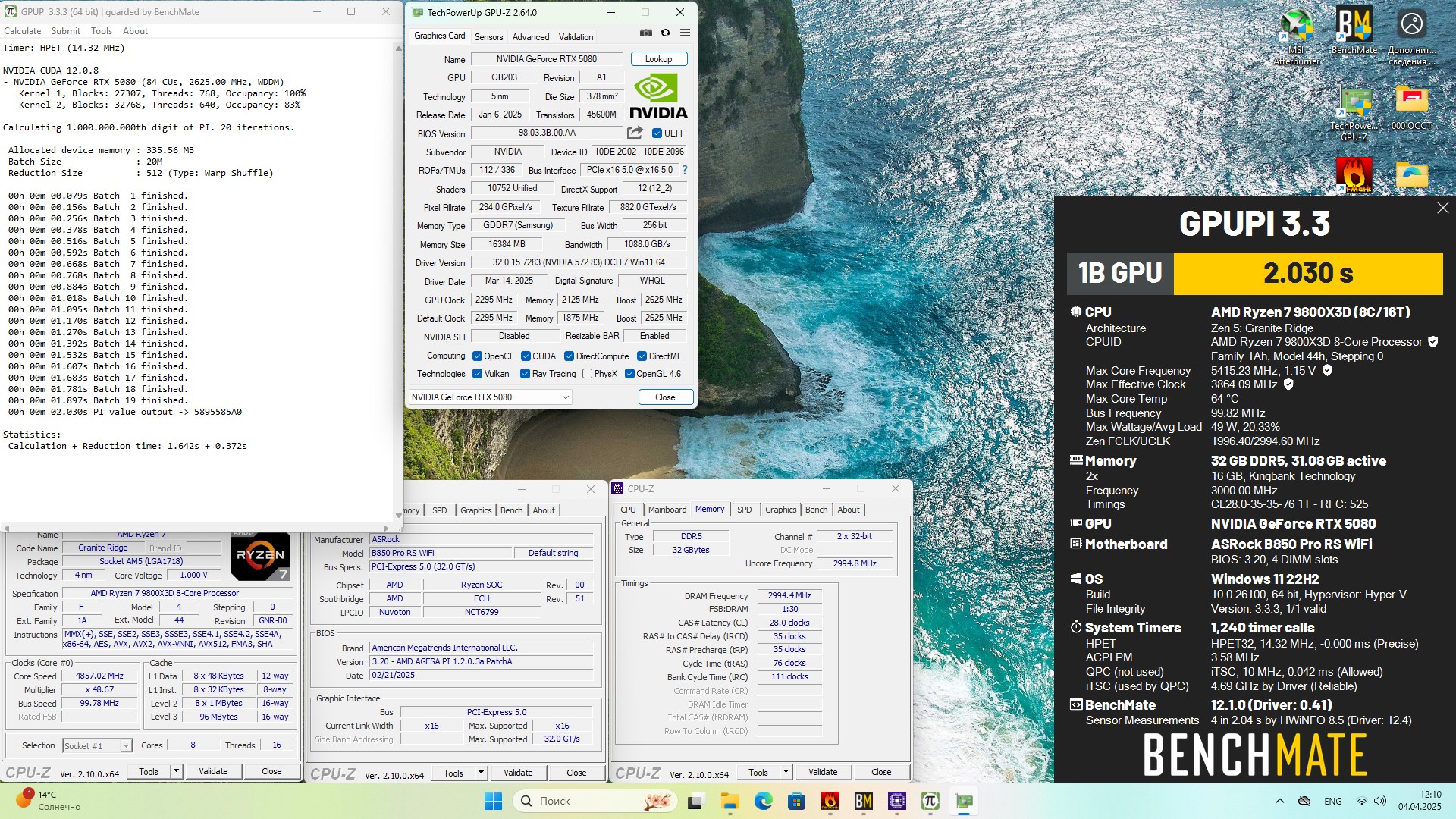Screen dimensions: 1456x819
Task: Click the taskbar search field
Action: [595, 801]
